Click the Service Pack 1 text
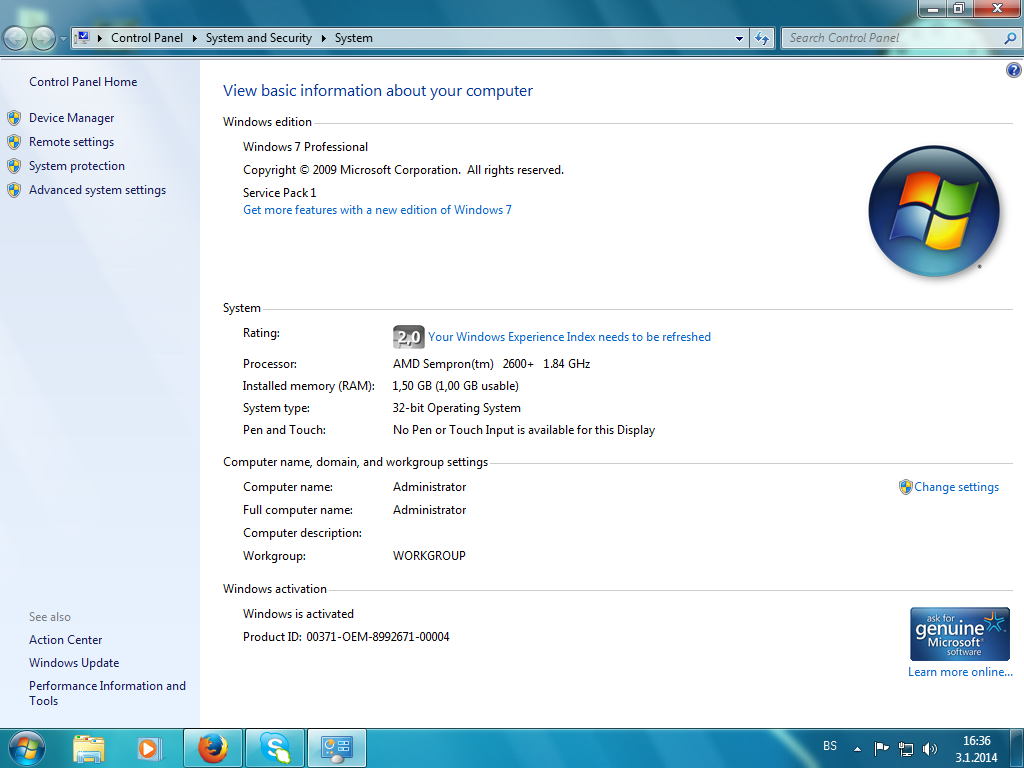1024x768 pixels. (x=280, y=193)
